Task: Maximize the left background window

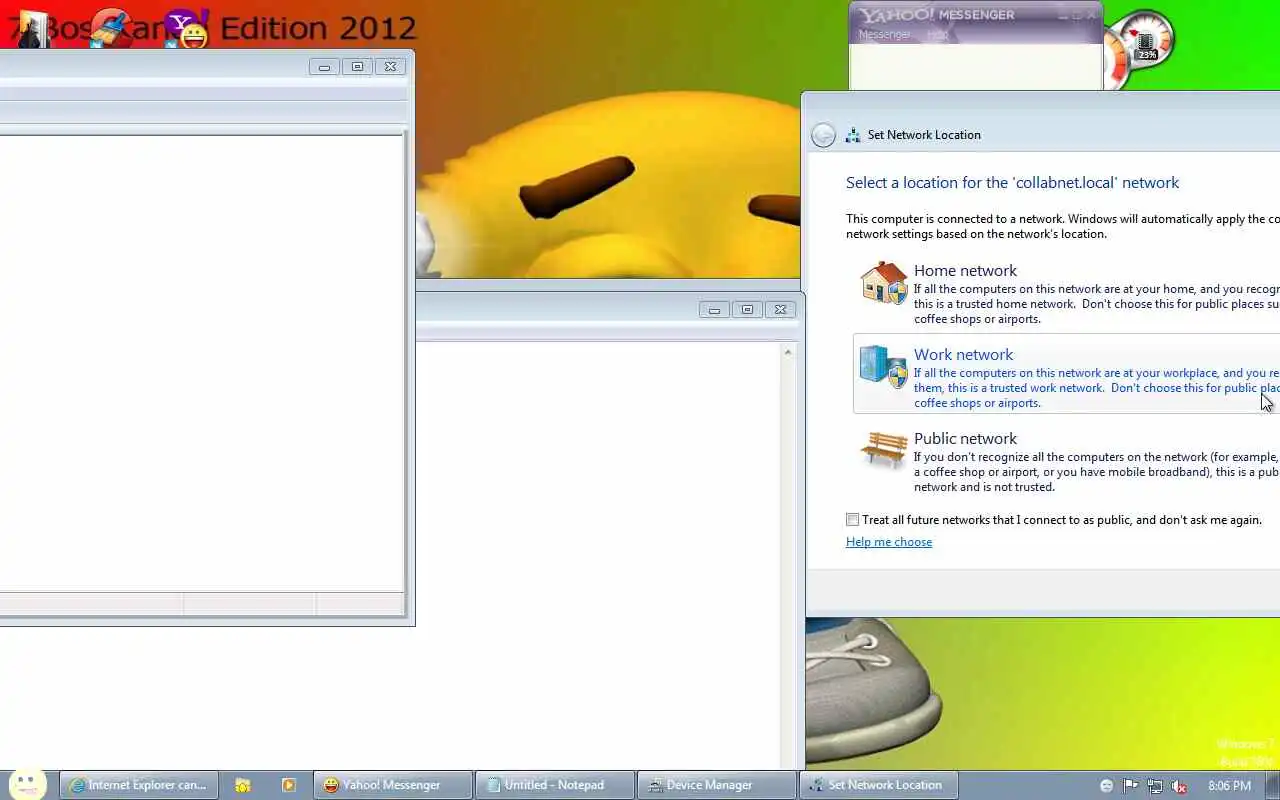Action: click(357, 67)
